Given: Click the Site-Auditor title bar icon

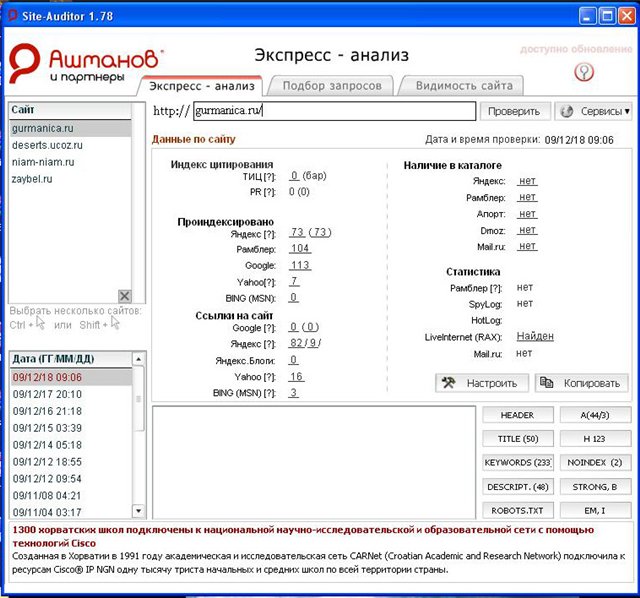Looking at the screenshot, I should tap(11, 14).
